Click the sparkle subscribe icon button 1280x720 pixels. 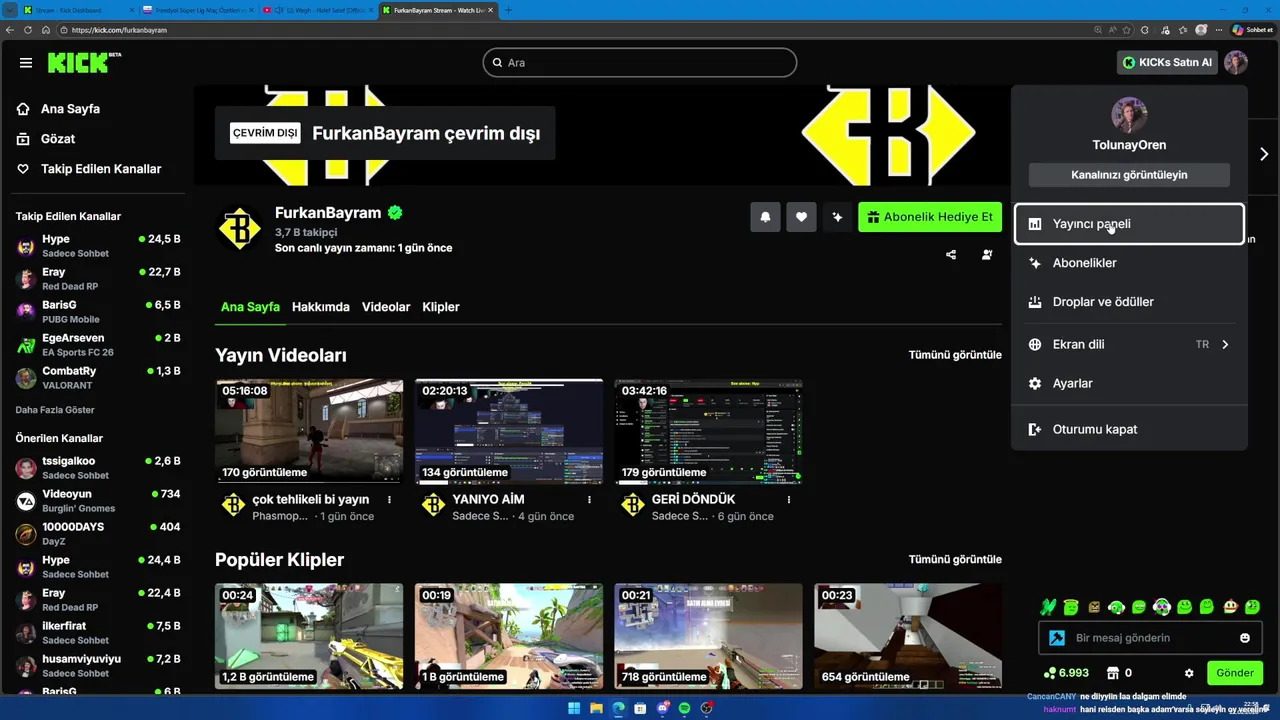click(837, 217)
